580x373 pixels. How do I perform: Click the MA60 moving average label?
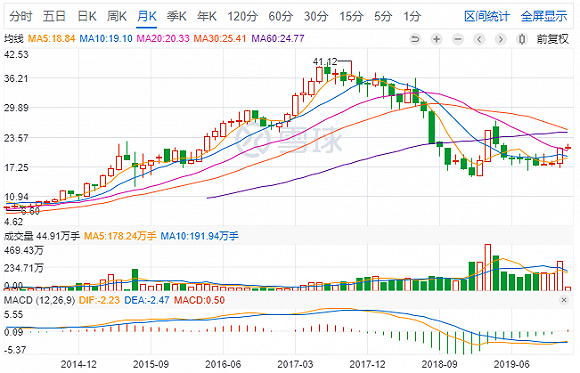coord(278,38)
